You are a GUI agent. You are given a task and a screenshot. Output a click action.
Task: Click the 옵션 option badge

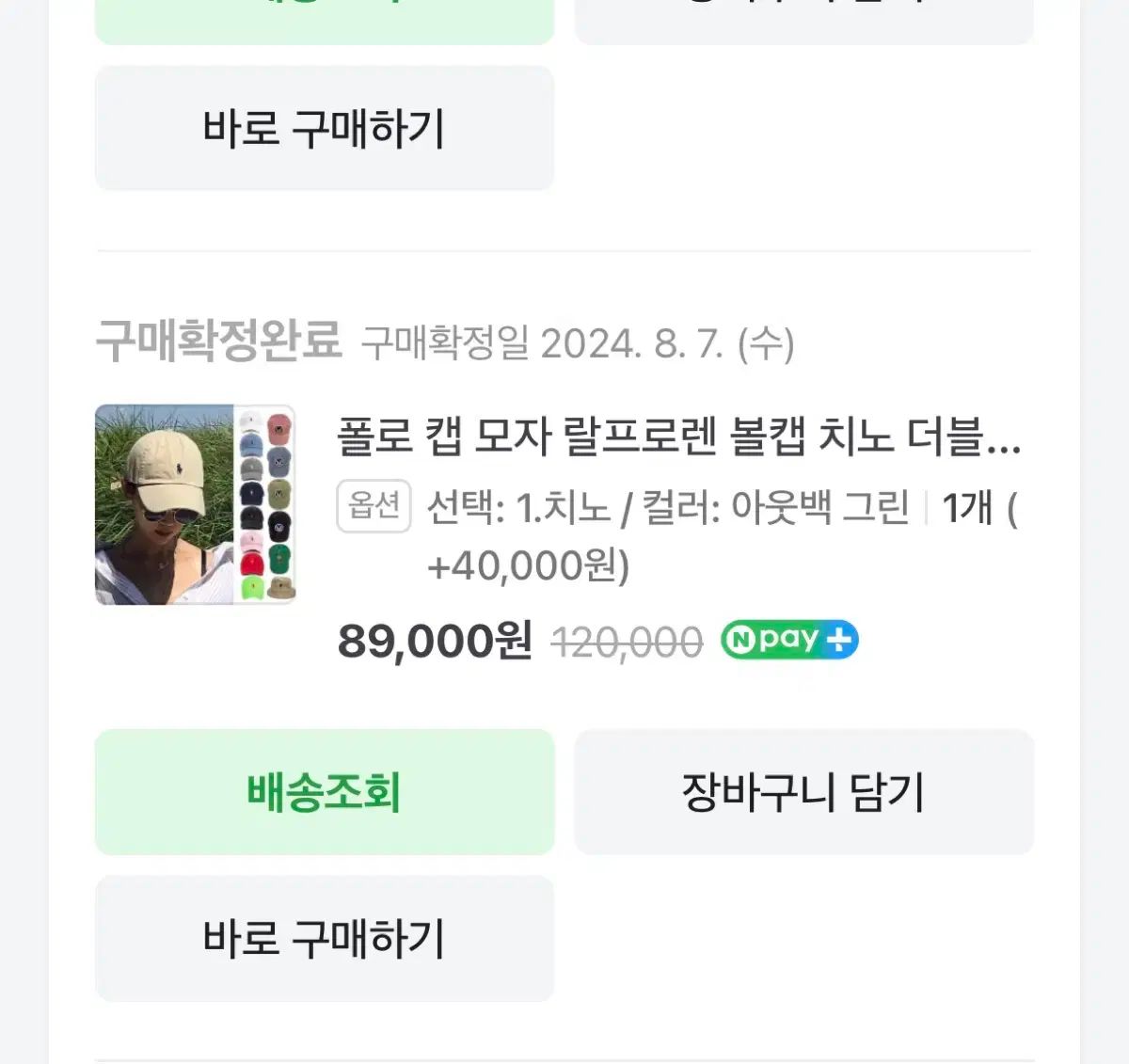[374, 507]
